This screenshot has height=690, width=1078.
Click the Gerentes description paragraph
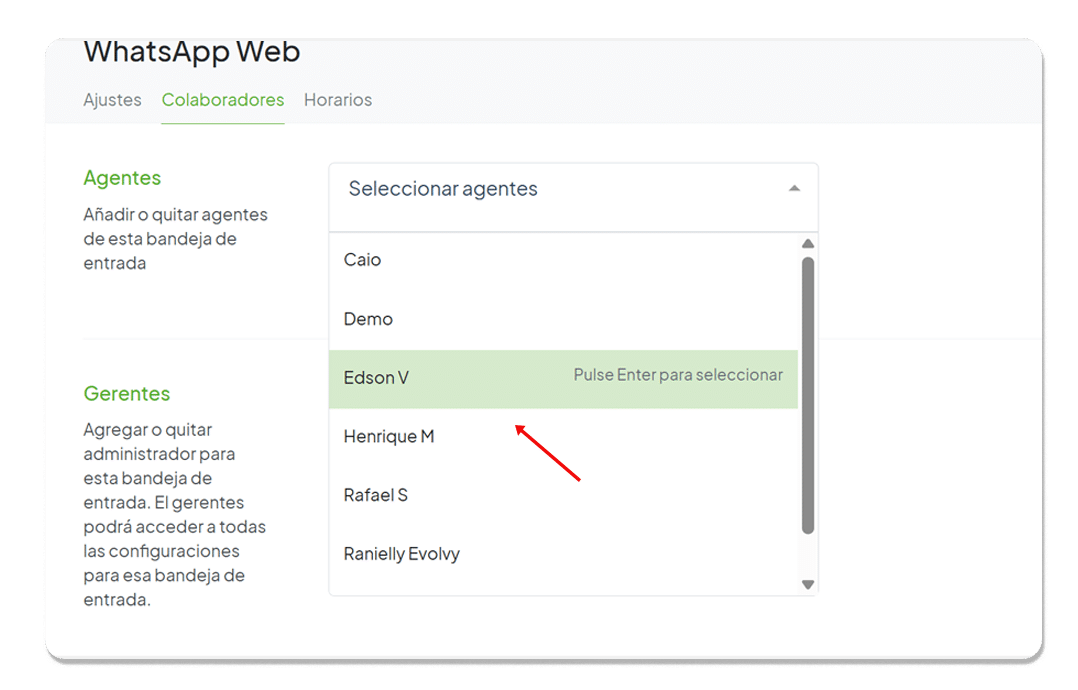click(175, 515)
